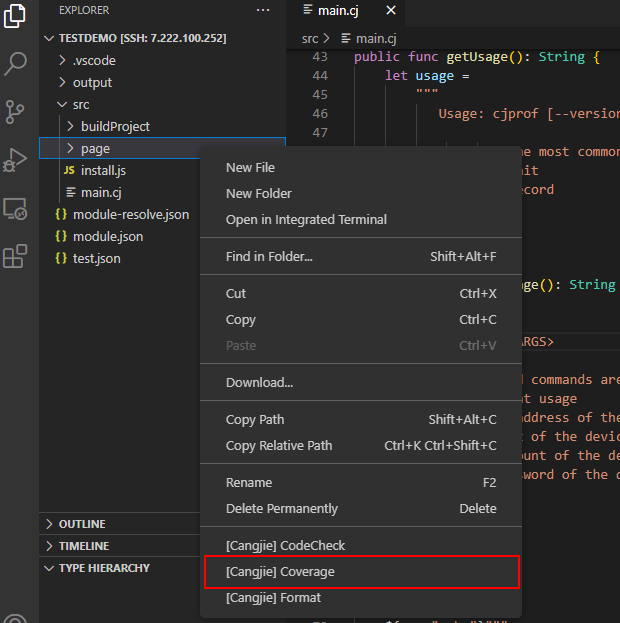Open the Run and Debug view
The image size is (620, 623).
pyautogui.click(x=16, y=160)
